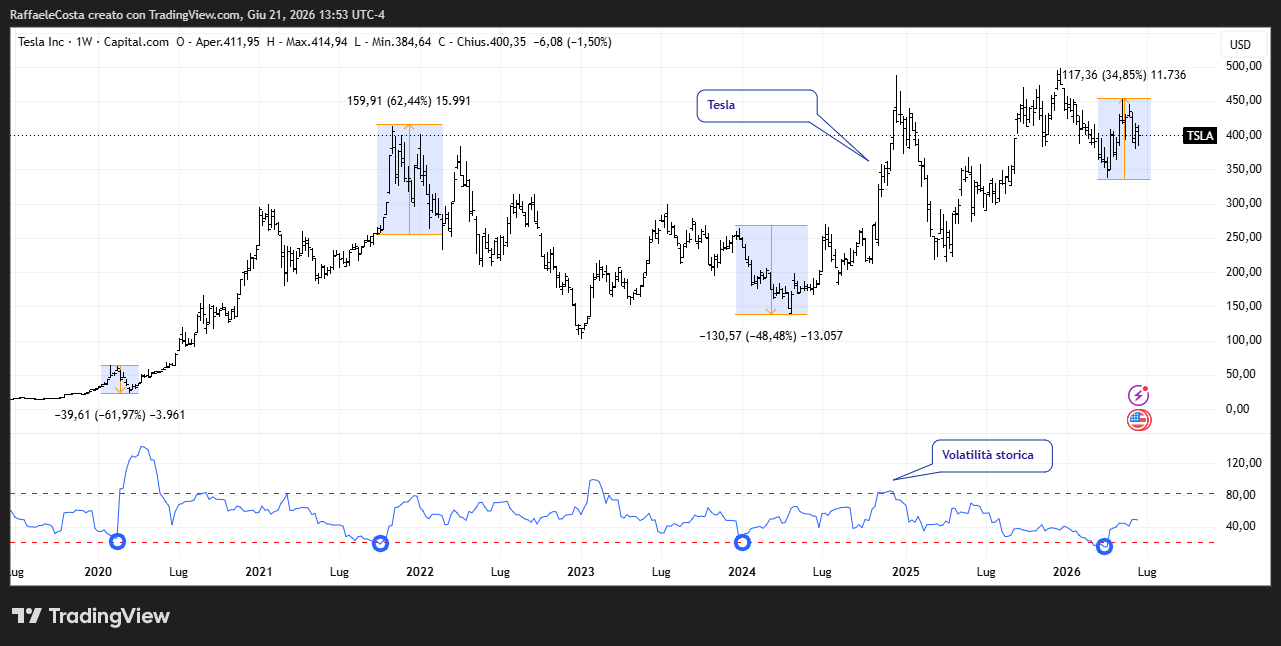
Task: Select the 34,85% price range box in 2026
Action: (1124, 138)
